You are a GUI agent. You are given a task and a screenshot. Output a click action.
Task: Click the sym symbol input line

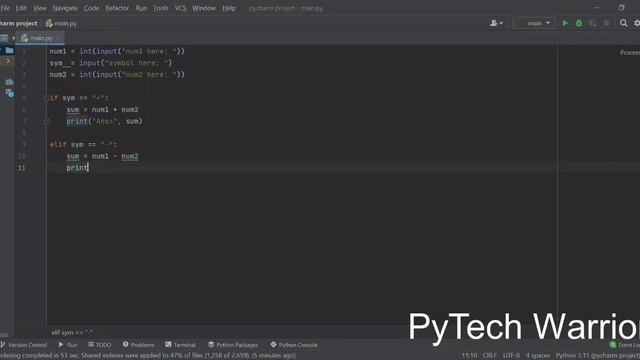tap(111, 63)
